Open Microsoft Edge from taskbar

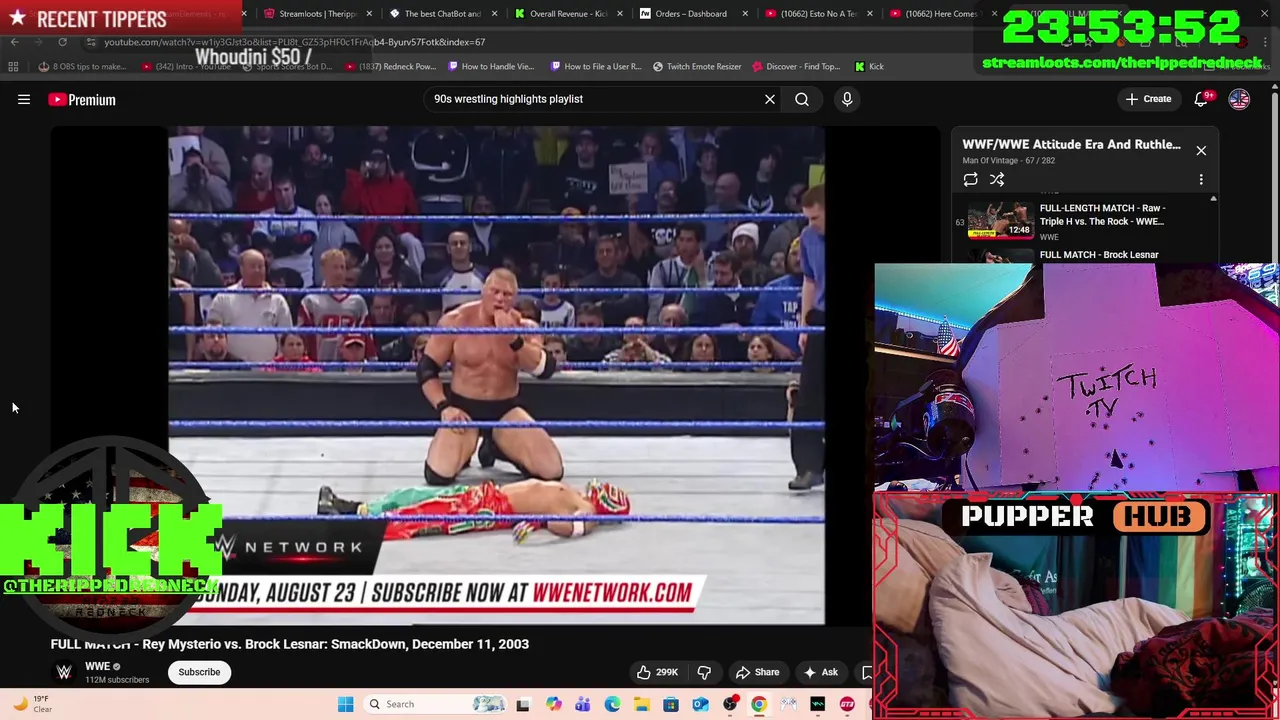[612, 704]
